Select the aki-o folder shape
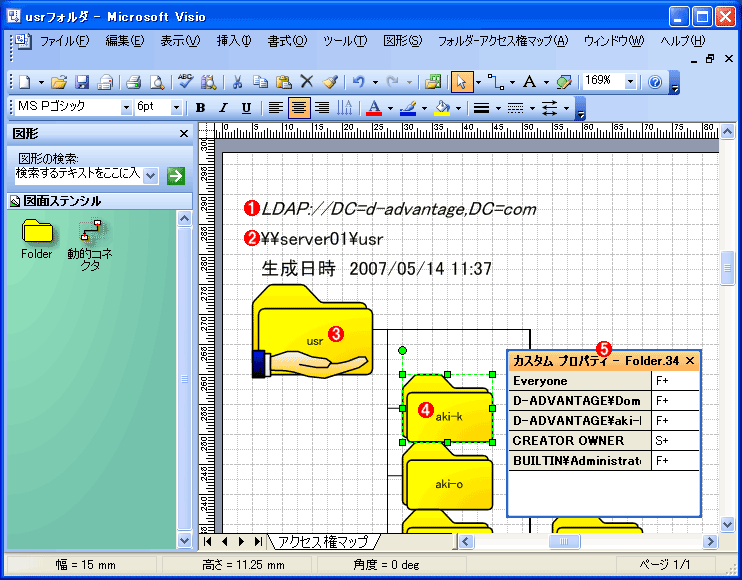Image resolution: width=742 pixels, height=580 pixels. pyautogui.click(x=448, y=478)
